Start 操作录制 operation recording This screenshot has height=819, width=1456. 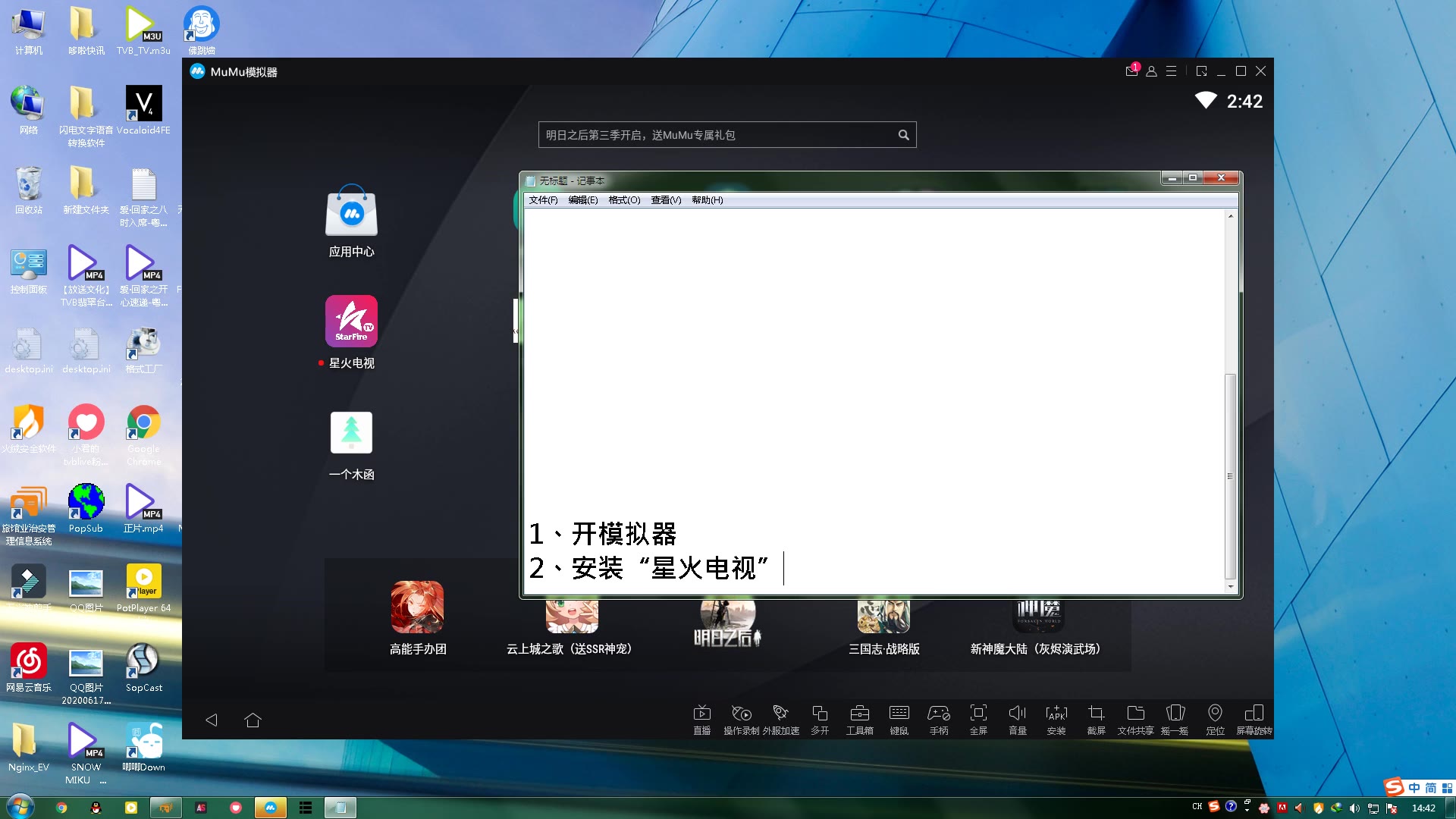point(741,719)
